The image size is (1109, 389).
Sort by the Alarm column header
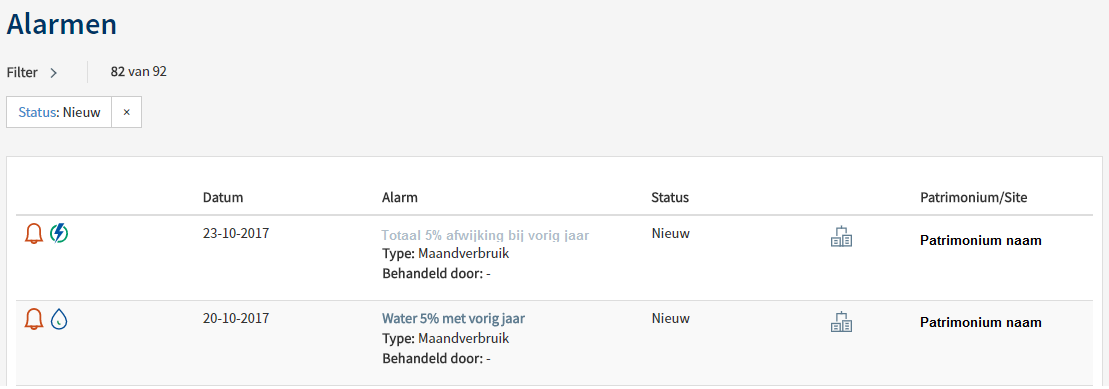tap(400, 197)
